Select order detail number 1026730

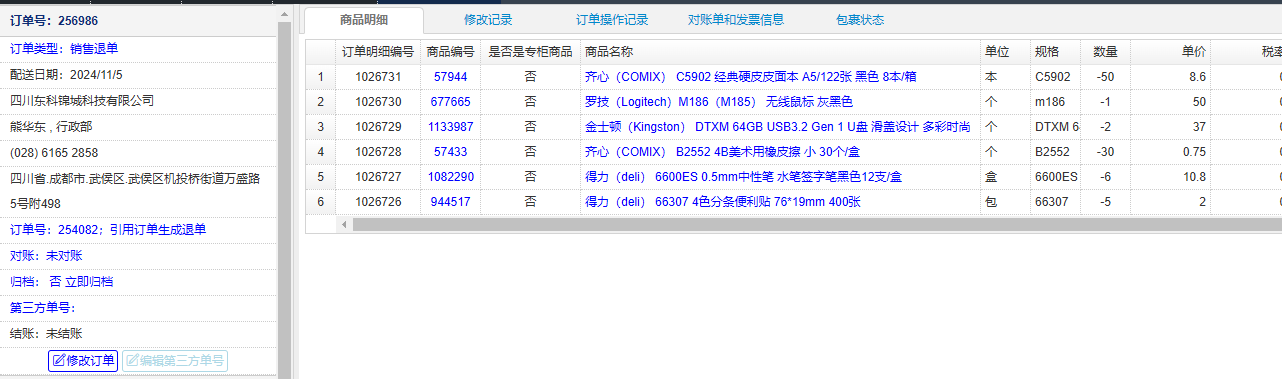pyautogui.click(x=378, y=102)
